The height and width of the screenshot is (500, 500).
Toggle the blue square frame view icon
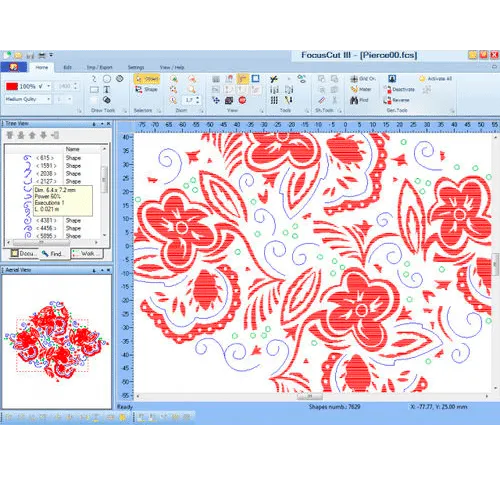pyautogui.click(x=256, y=79)
